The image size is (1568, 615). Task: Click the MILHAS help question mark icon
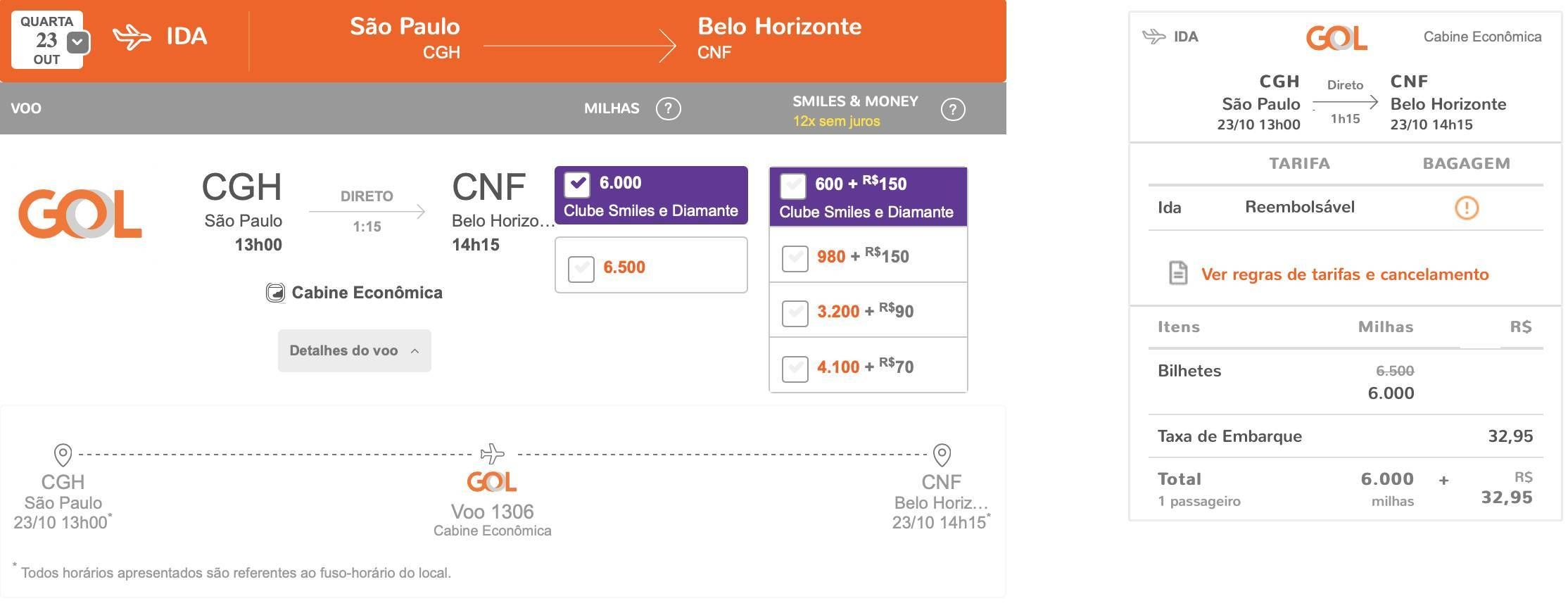coord(668,109)
